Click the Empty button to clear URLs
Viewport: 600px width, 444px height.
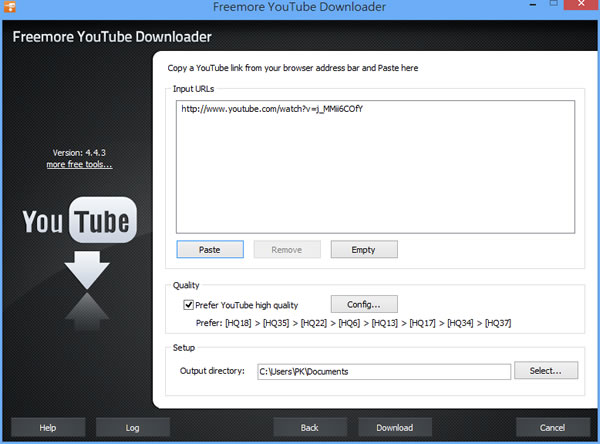click(364, 250)
